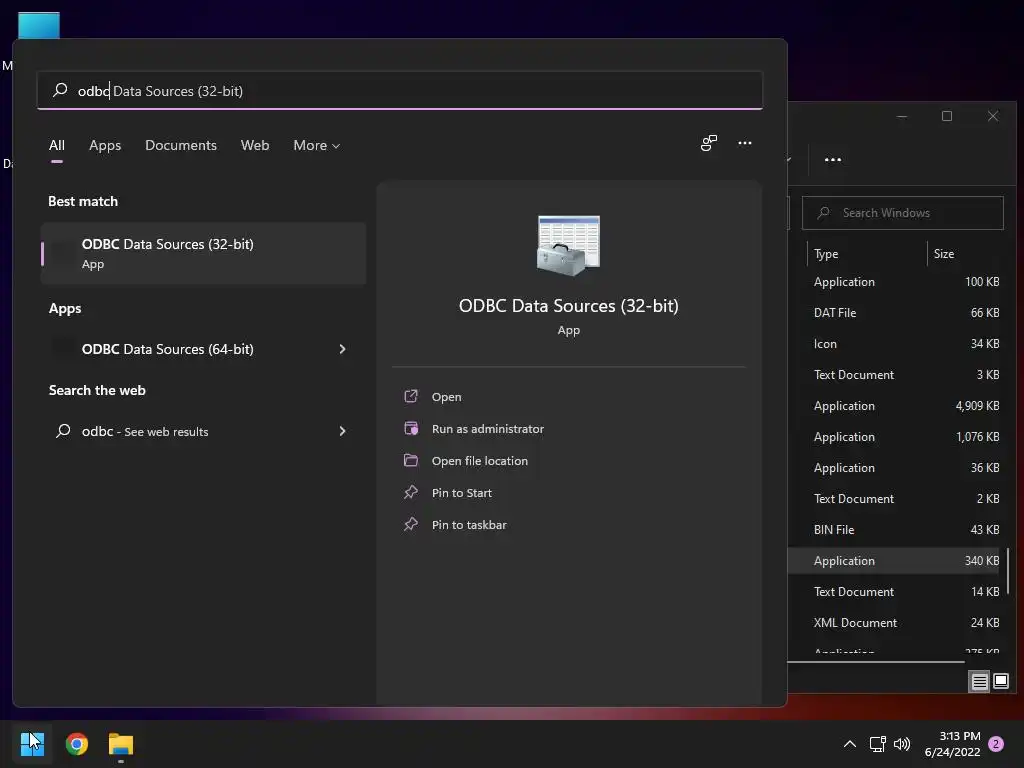This screenshot has height=768, width=1024.
Task: Switch to the All tab
Action: pyautogui.click(x=57, y=145)
